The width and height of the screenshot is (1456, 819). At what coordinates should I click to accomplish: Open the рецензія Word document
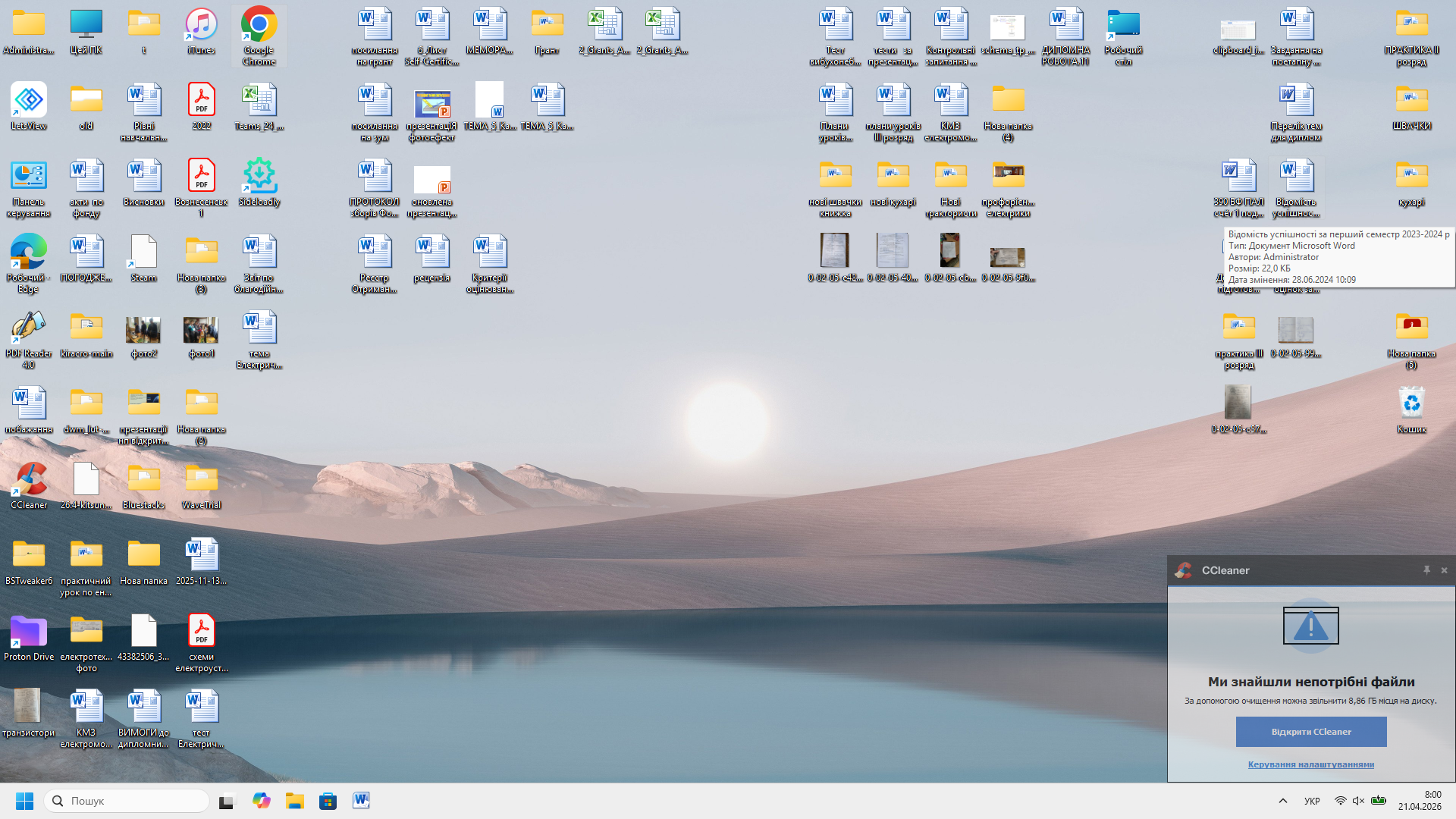[431, 258]
